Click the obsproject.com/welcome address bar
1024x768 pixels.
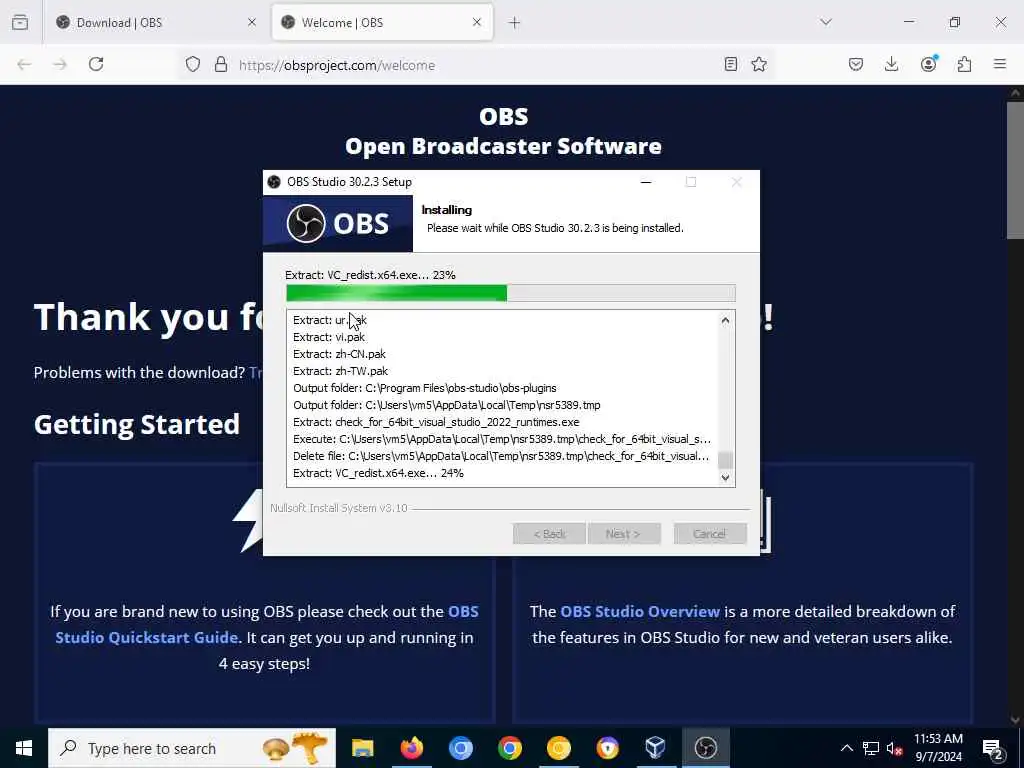(475, 65)
